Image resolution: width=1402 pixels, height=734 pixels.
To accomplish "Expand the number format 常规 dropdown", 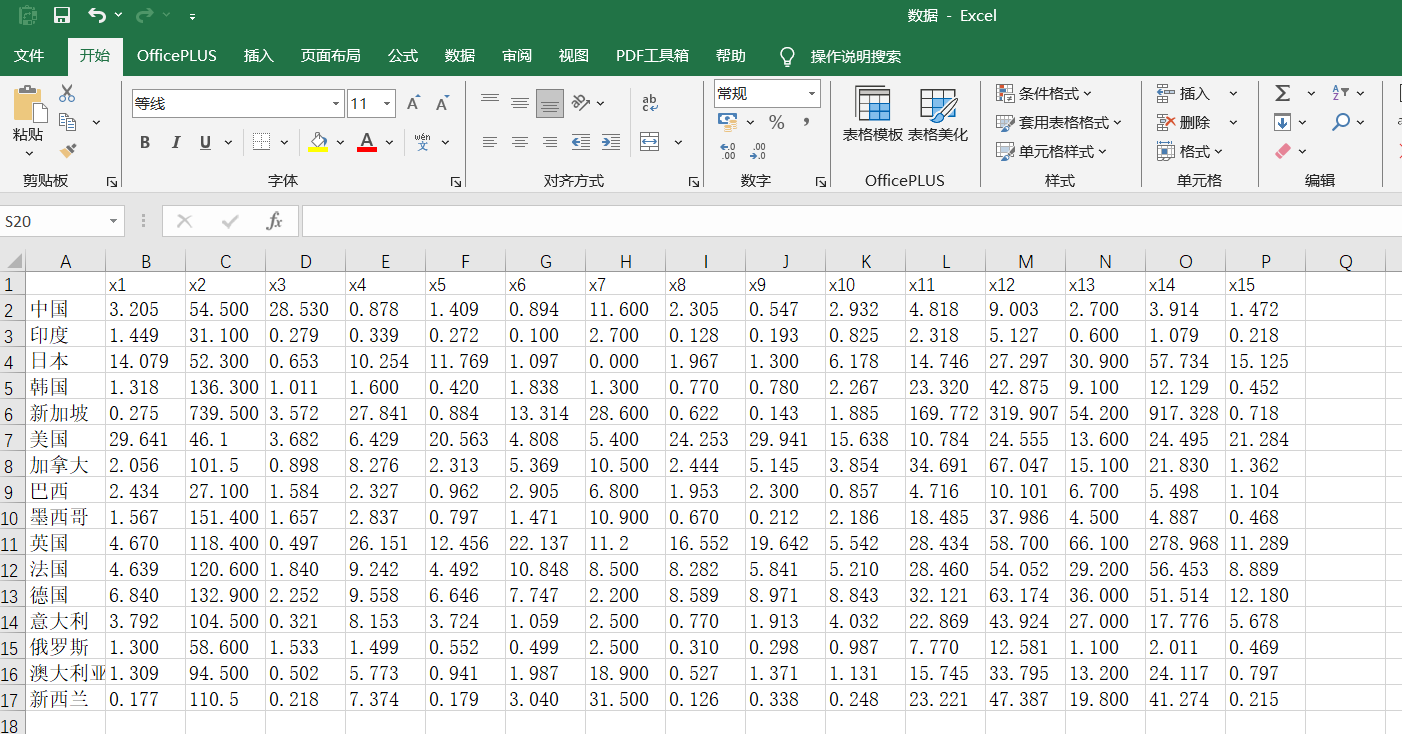I will pyautogui.click(x=811, y=94).
